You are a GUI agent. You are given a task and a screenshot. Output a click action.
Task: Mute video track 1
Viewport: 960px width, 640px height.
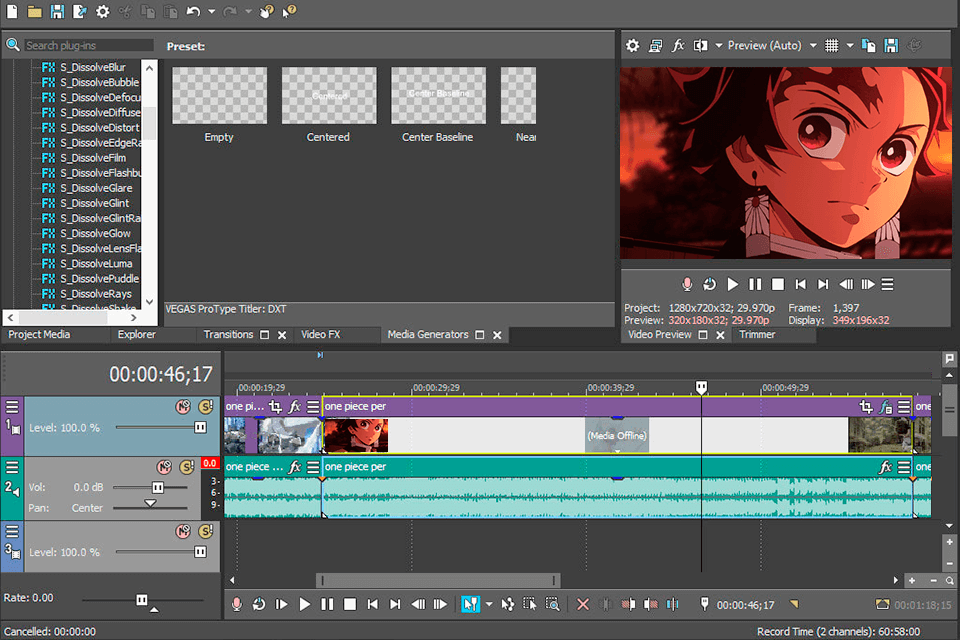click(x=183, y=407)
